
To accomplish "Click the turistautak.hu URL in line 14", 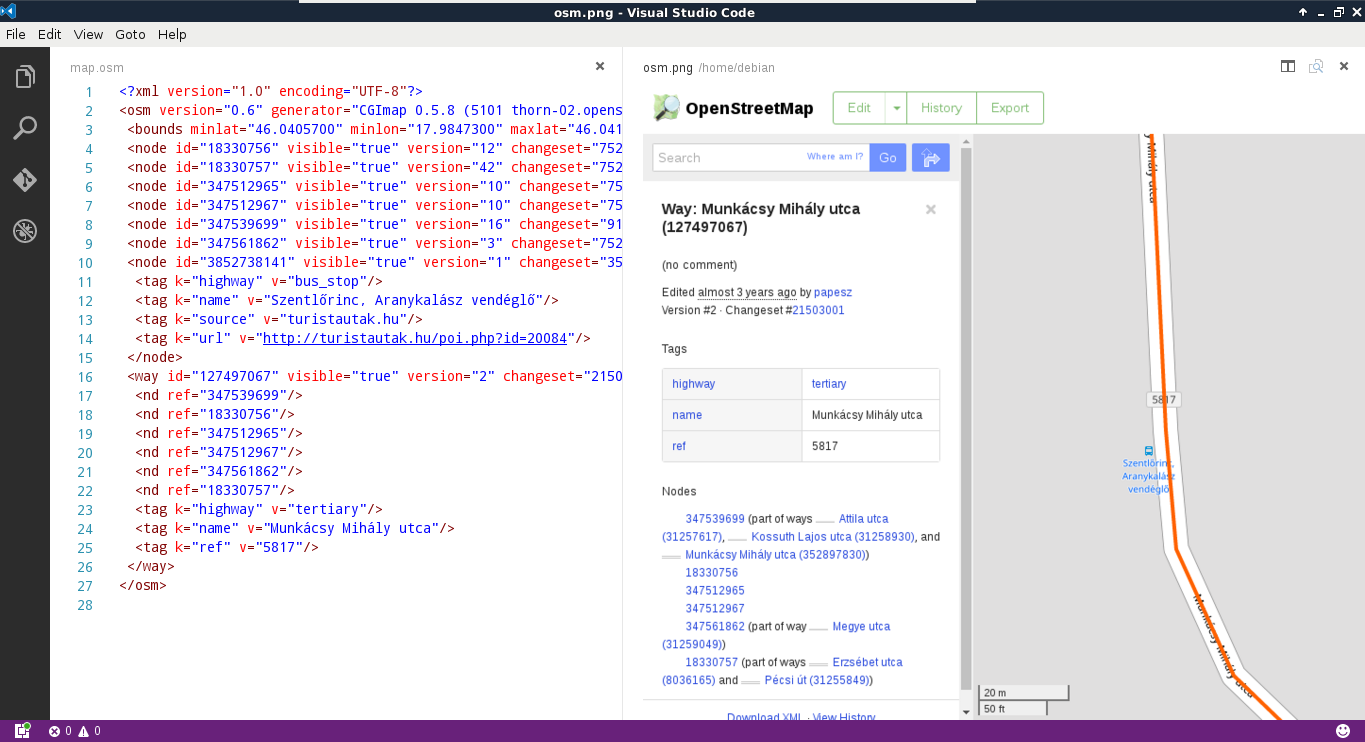I will coord(414,338).
